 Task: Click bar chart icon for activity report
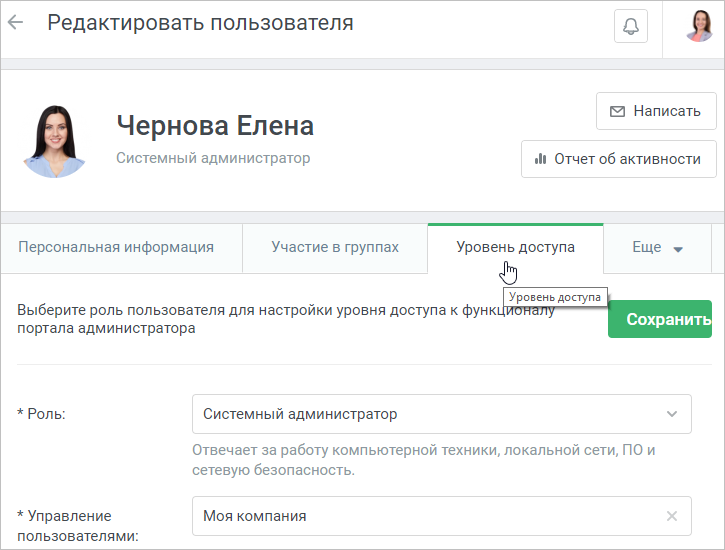540,159
